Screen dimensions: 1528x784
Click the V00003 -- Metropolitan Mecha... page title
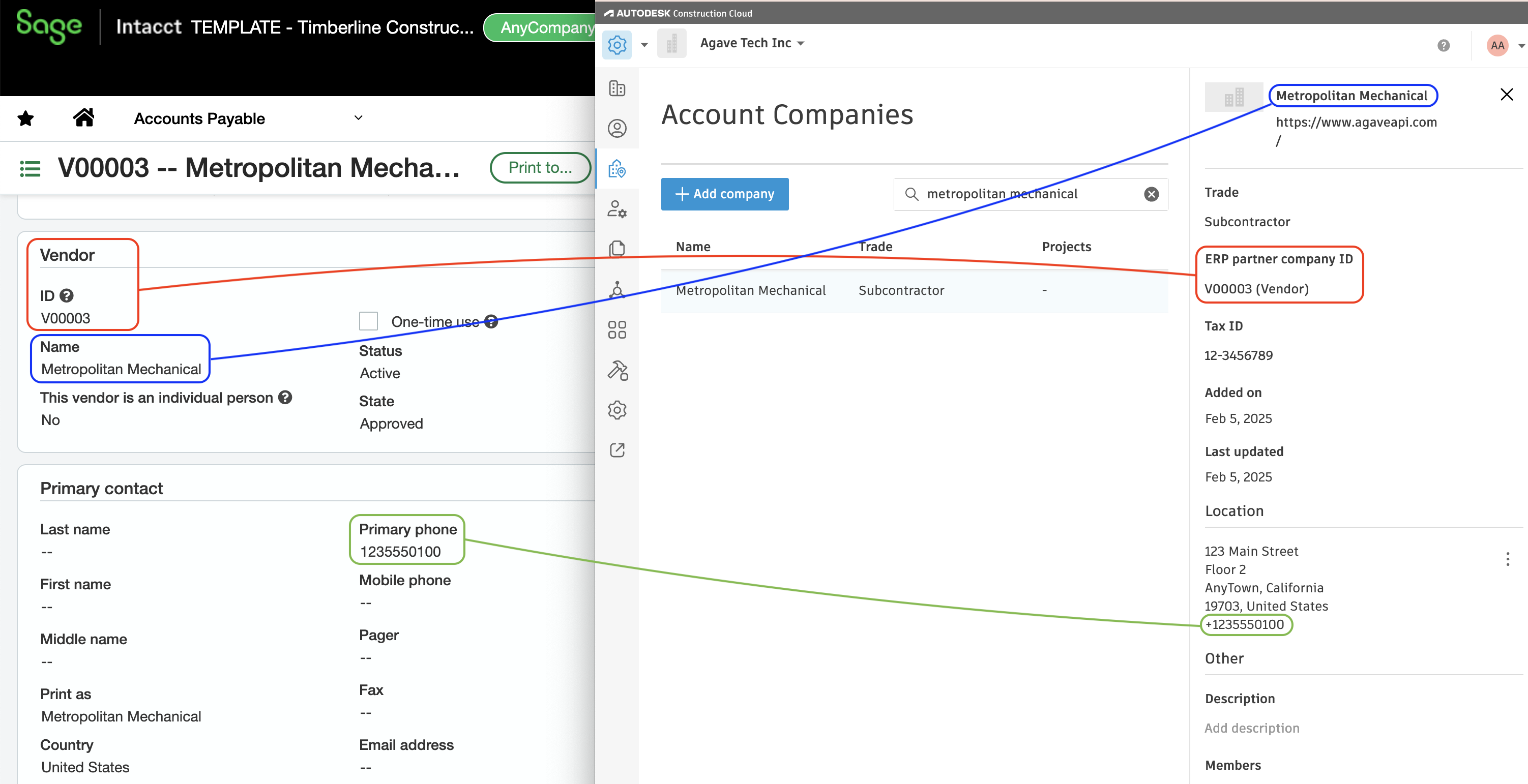(x=258, y=168)
